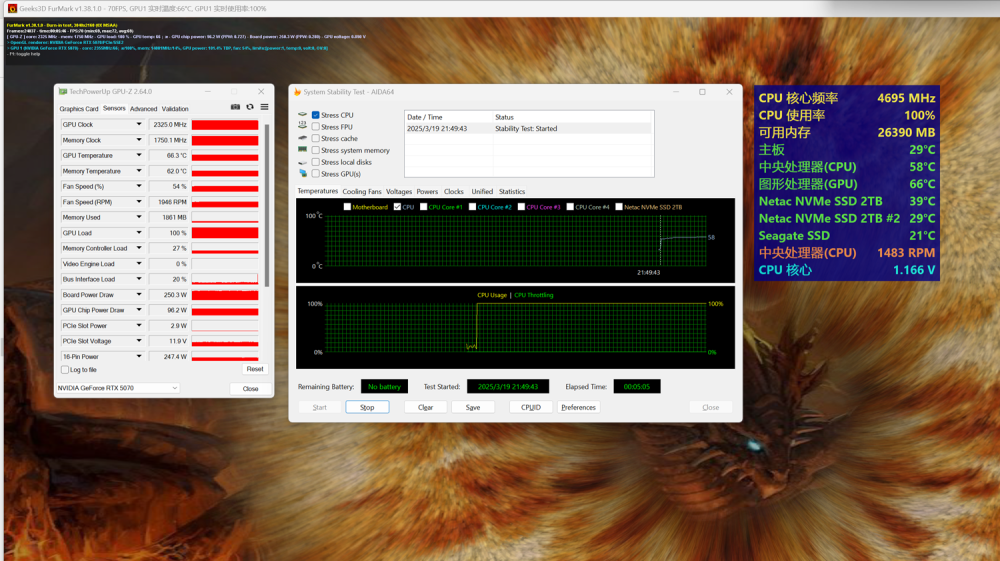Click the monitor icon beside Stress GPU(s)
This screenshot has height=561, width=1000.
click(302, 174)
